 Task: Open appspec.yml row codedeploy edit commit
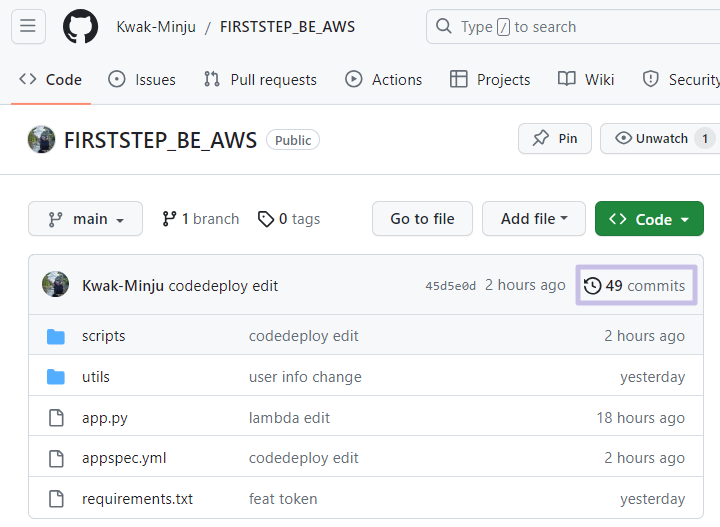click(304, 458)
